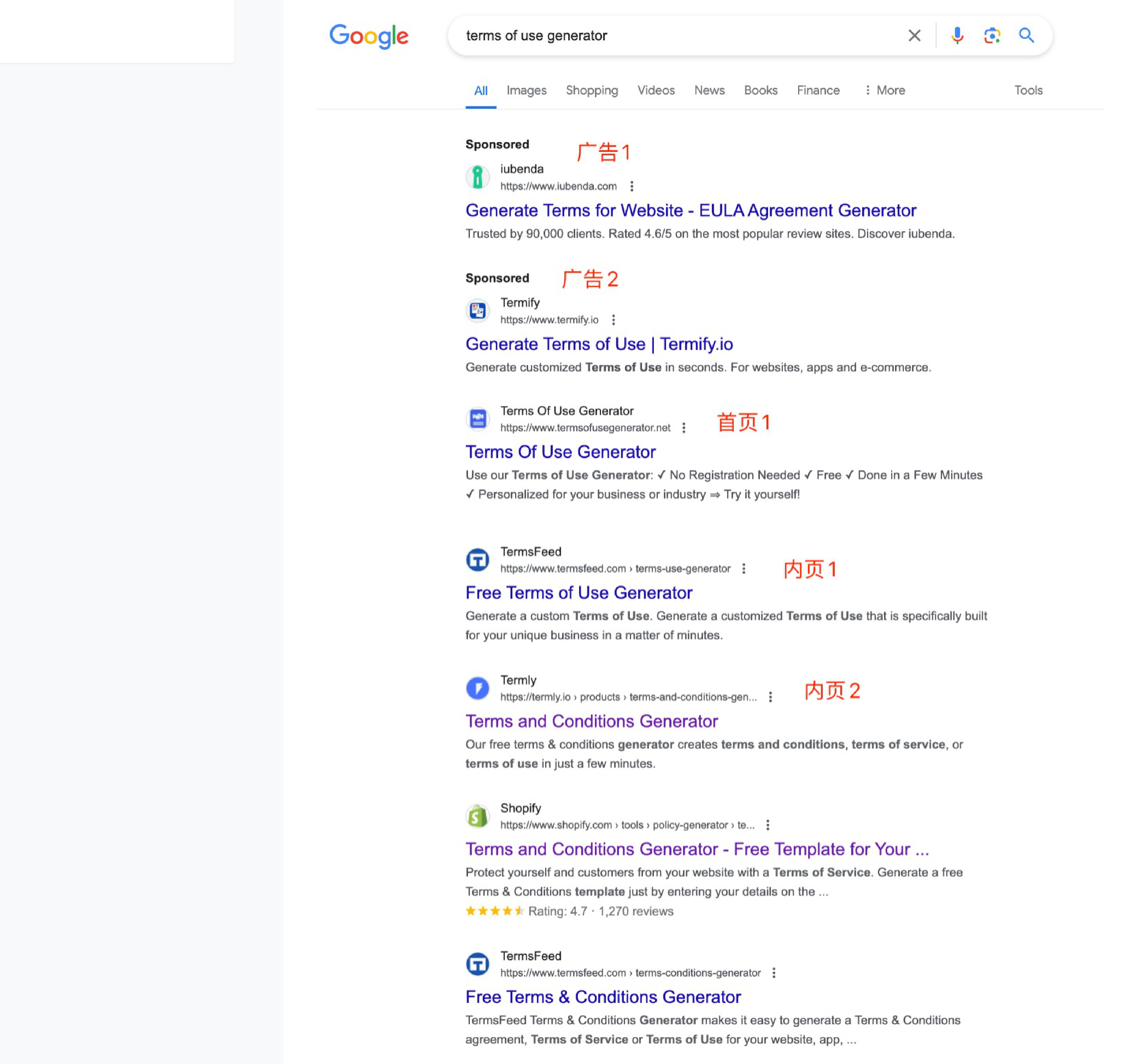The image size is (1127, 1064).
Task: Click the magnifier search submit icon
Action: click(1026, 36)
